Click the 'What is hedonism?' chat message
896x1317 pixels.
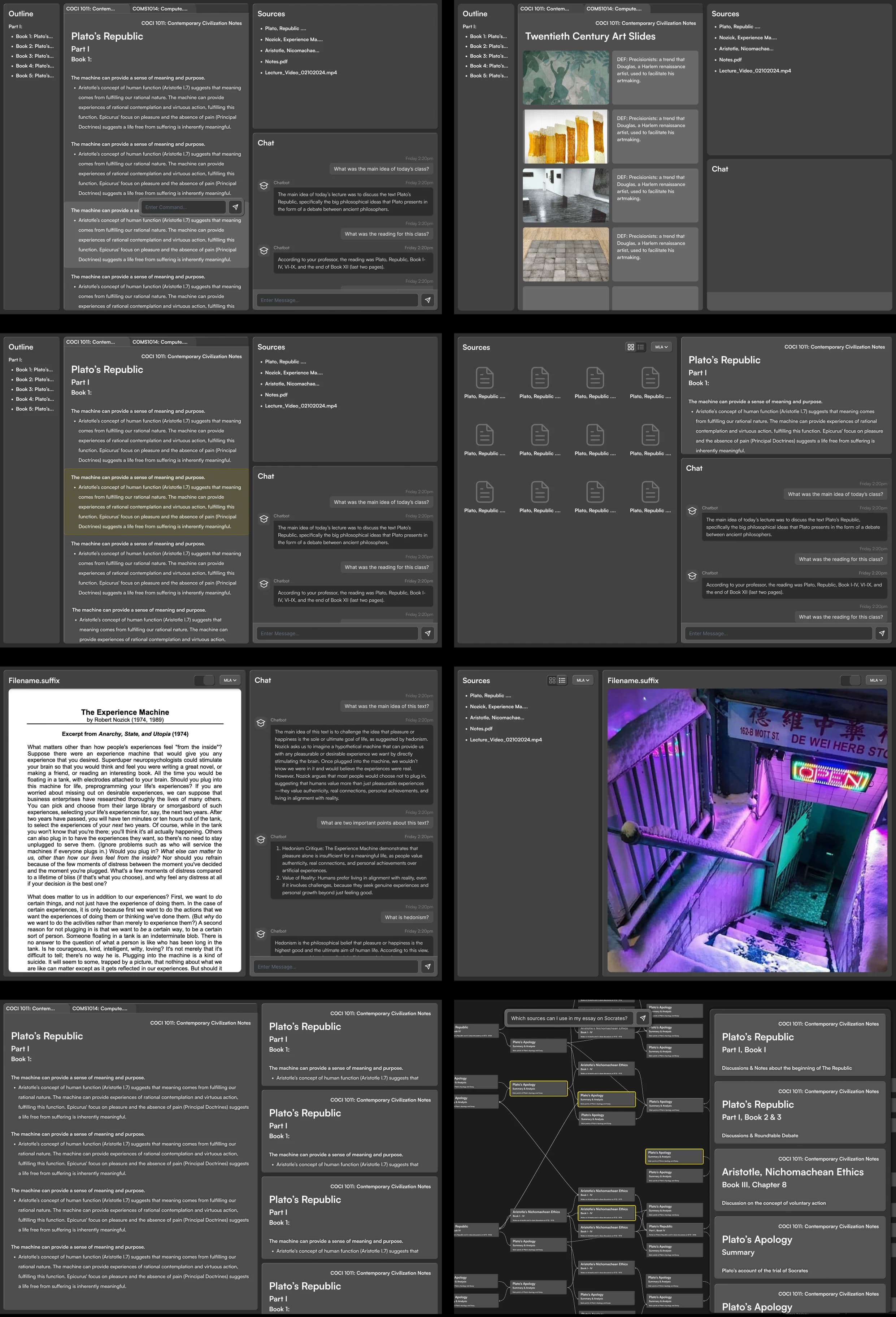point(407,917)
